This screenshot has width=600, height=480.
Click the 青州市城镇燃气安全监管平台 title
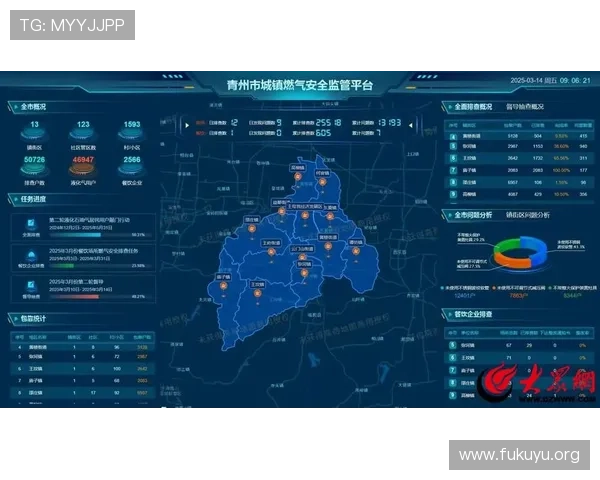pyautogui.click(x=300, y=85)
